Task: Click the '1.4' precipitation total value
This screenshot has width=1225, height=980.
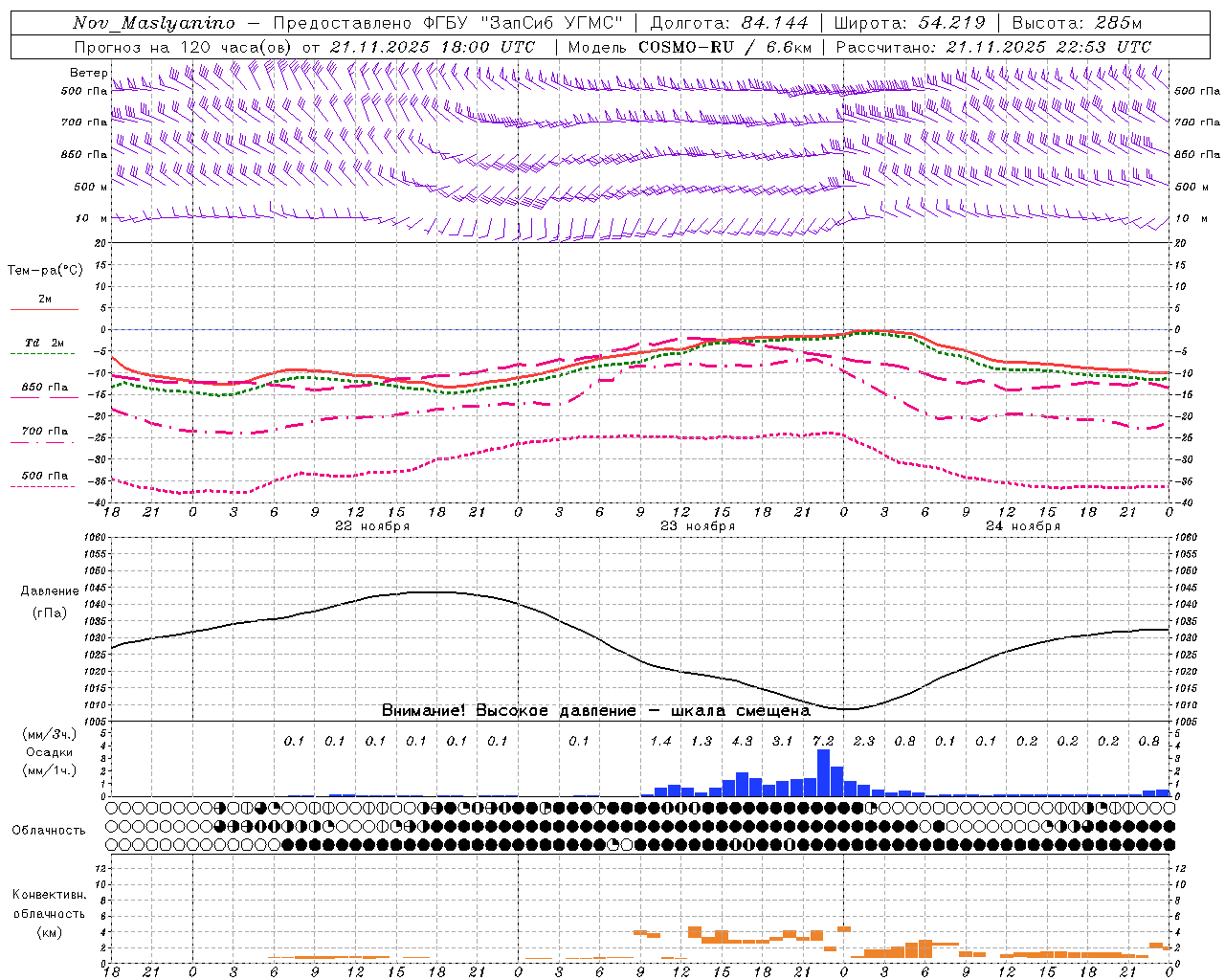Action: tap(660, 742)
